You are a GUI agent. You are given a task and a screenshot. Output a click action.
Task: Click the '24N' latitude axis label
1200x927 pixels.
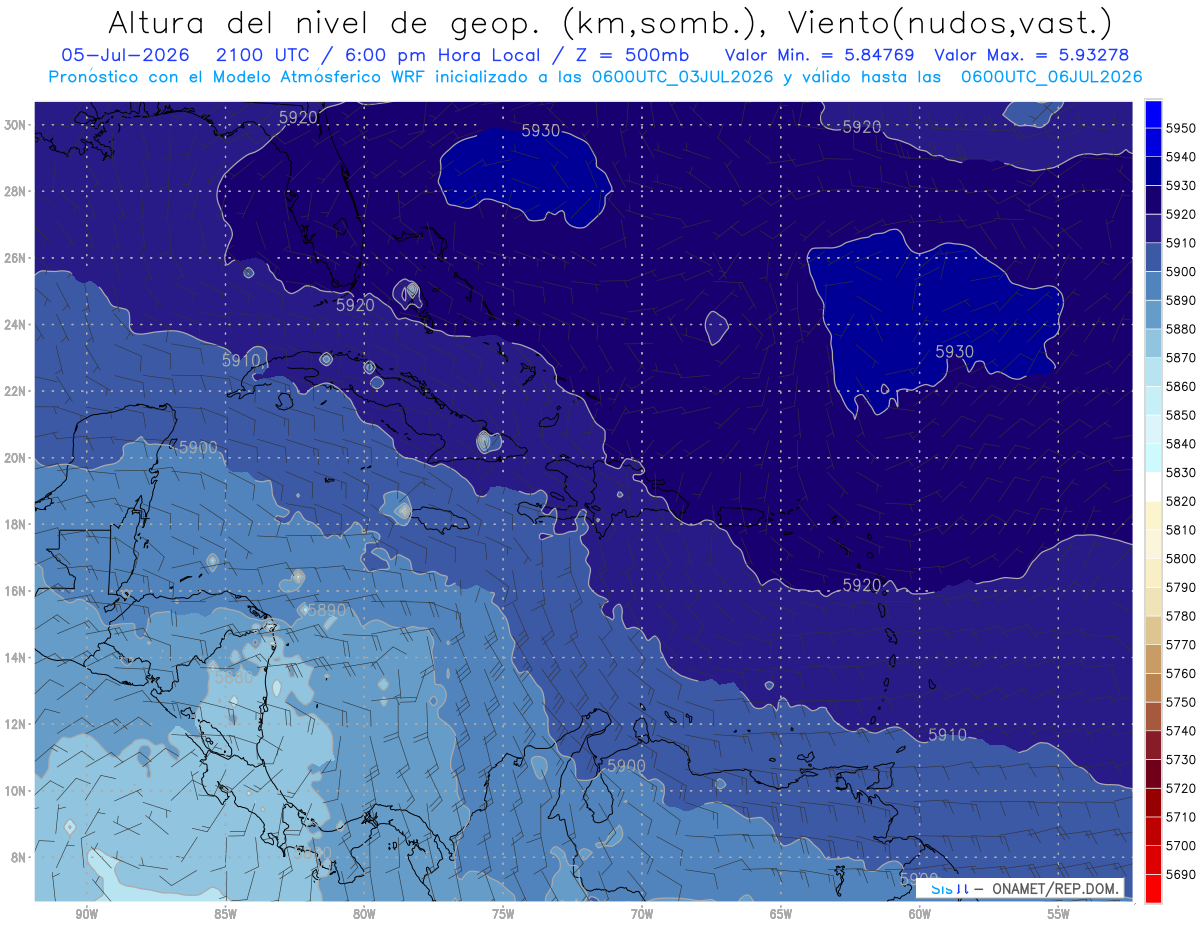coord(14,325)
